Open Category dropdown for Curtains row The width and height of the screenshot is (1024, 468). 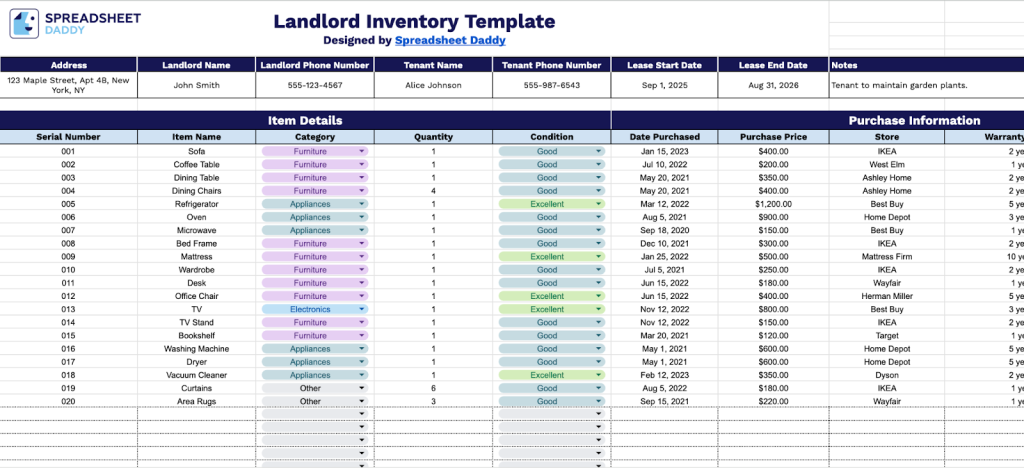pos(362,389)
